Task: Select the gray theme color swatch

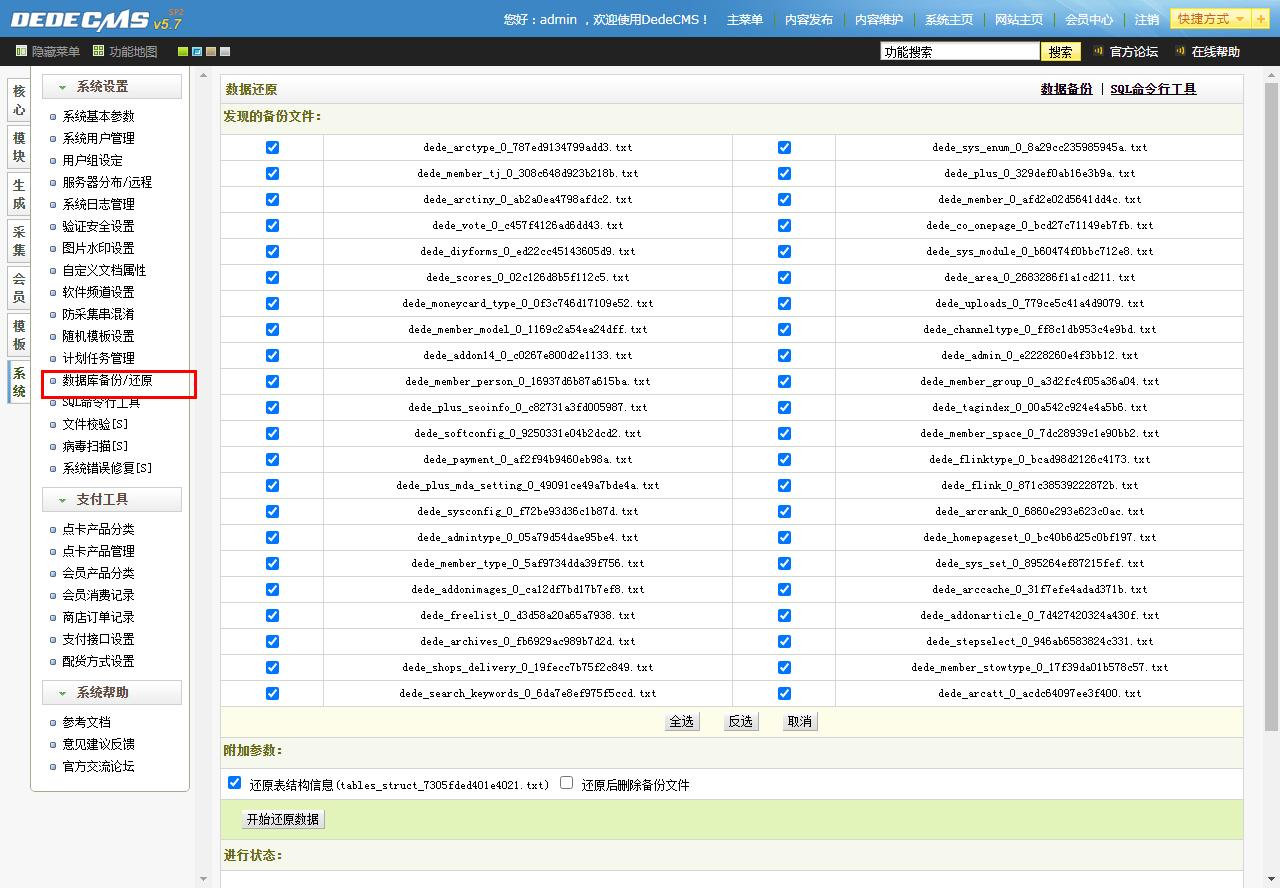Action: coord(225,51)
